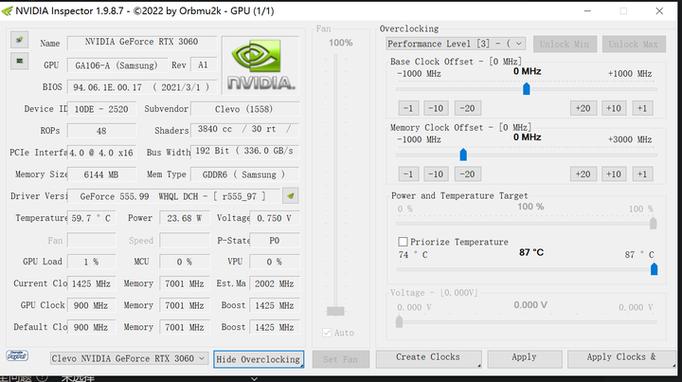682x382 pixels.
Task: Click the PCIe Interface field 4.0 @ 4.0 x16
Action: (x=101, y=153)
